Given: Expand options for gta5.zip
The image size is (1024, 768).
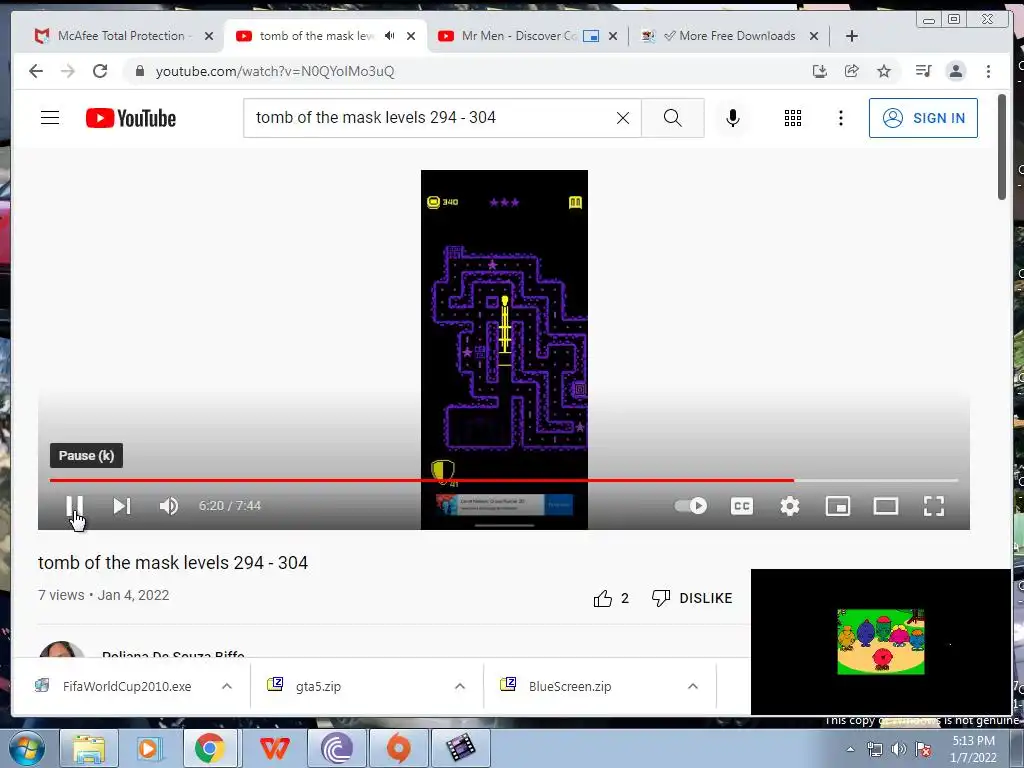Looking at the screenshot, I should [460, 686].
